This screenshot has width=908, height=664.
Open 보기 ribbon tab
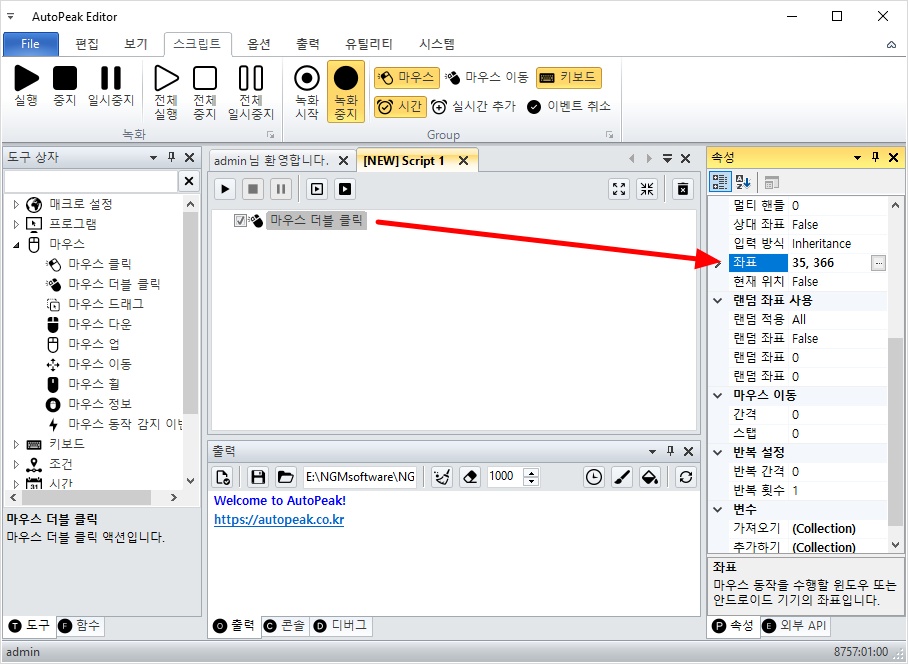point(136,44)
